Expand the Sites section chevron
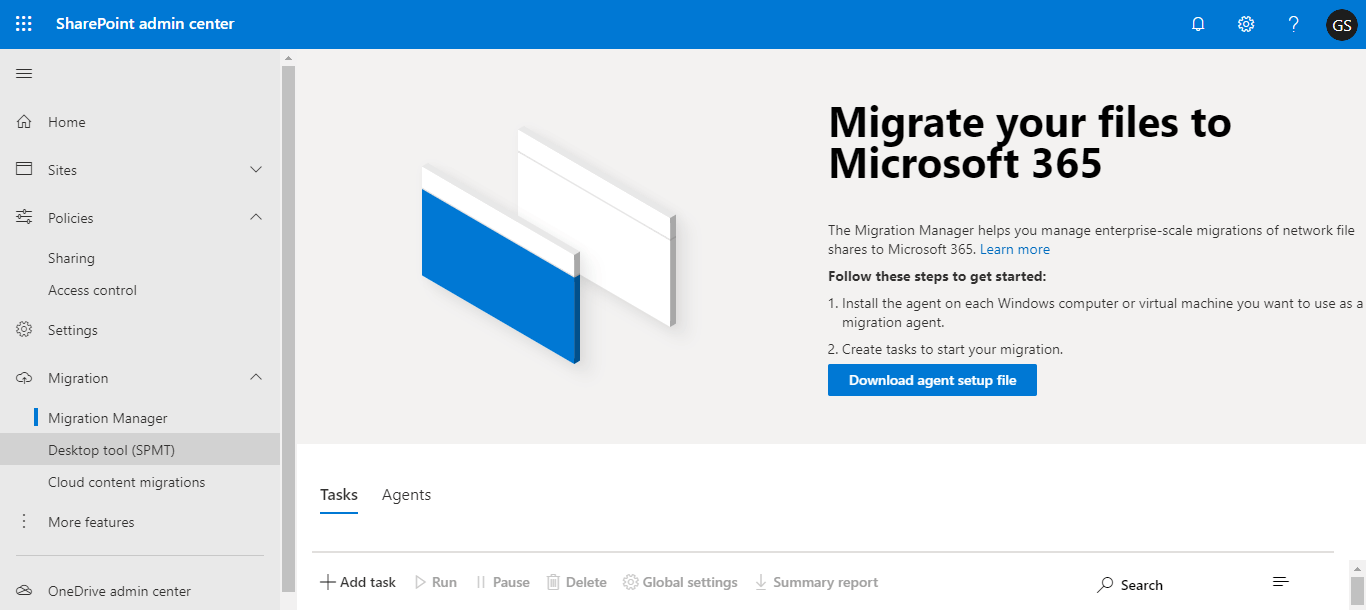This screenshot has width=1366, height=610. tap(256, 170)
